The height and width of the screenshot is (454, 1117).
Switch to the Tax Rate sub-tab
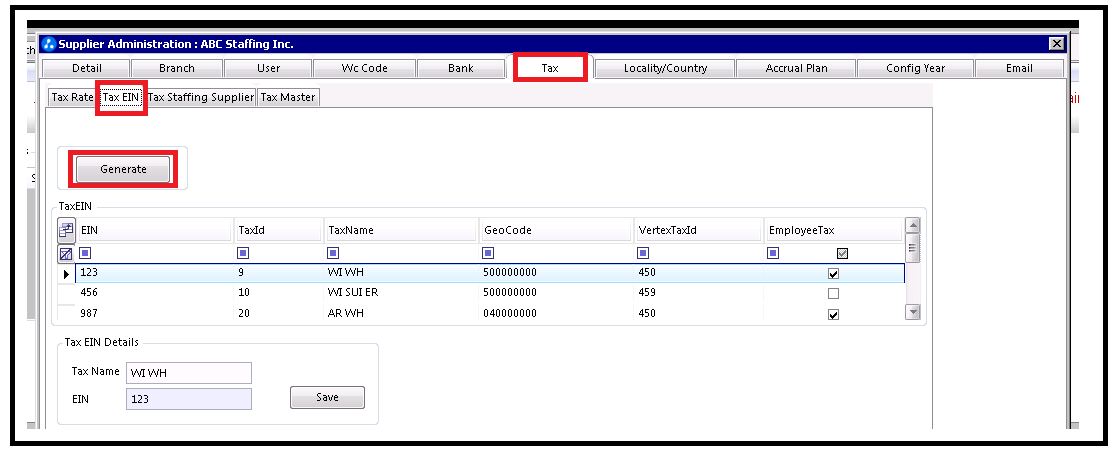click(x=72, y=98)
